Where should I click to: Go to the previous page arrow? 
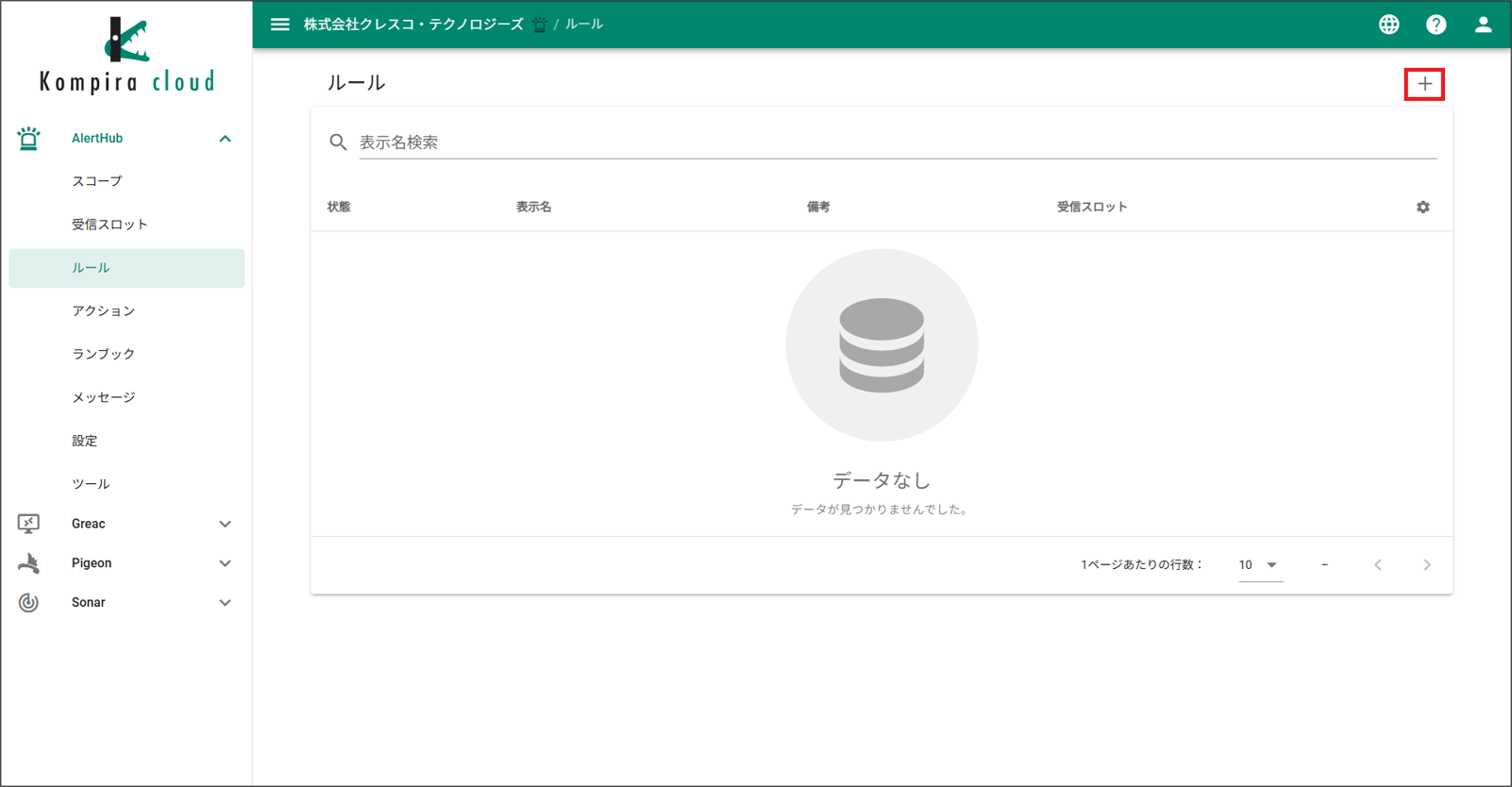tap(1378, 565)
